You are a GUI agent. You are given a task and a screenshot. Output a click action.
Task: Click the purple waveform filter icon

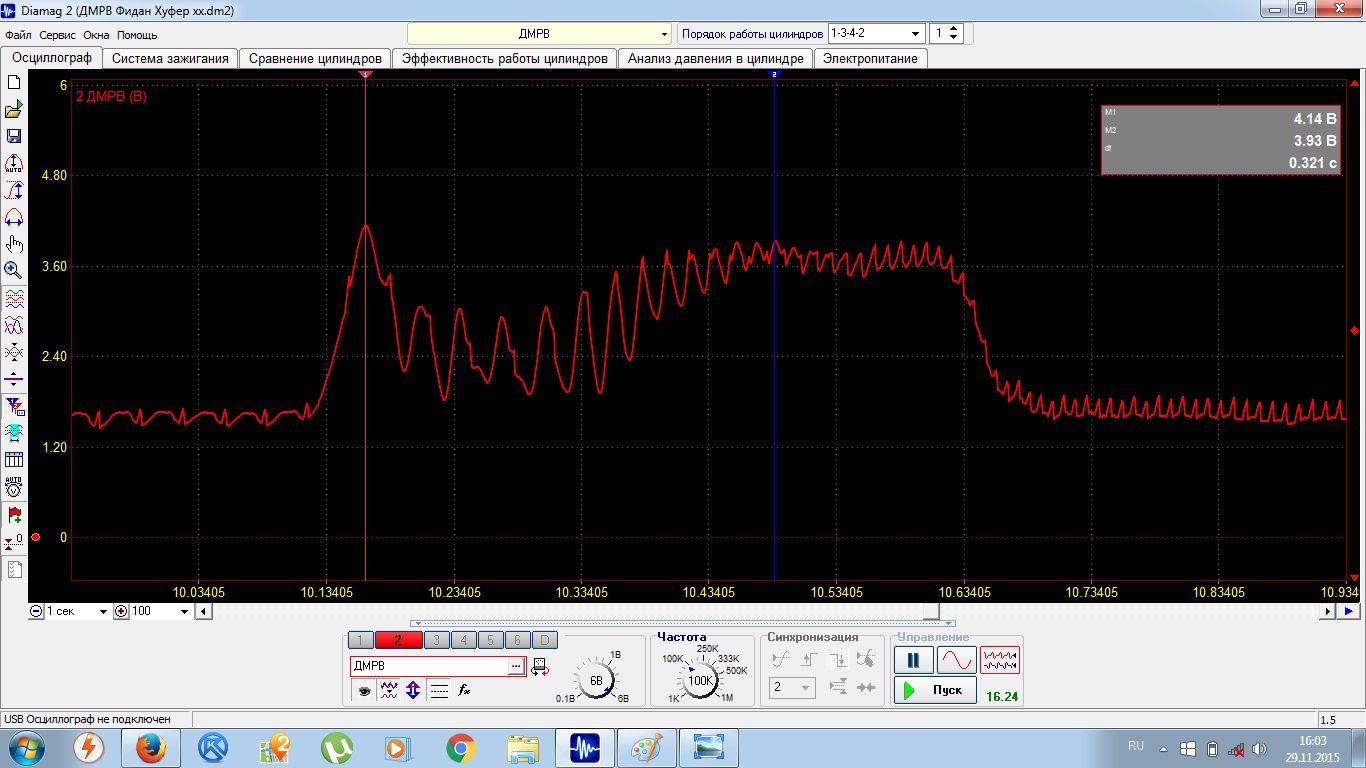click(389, 689)
